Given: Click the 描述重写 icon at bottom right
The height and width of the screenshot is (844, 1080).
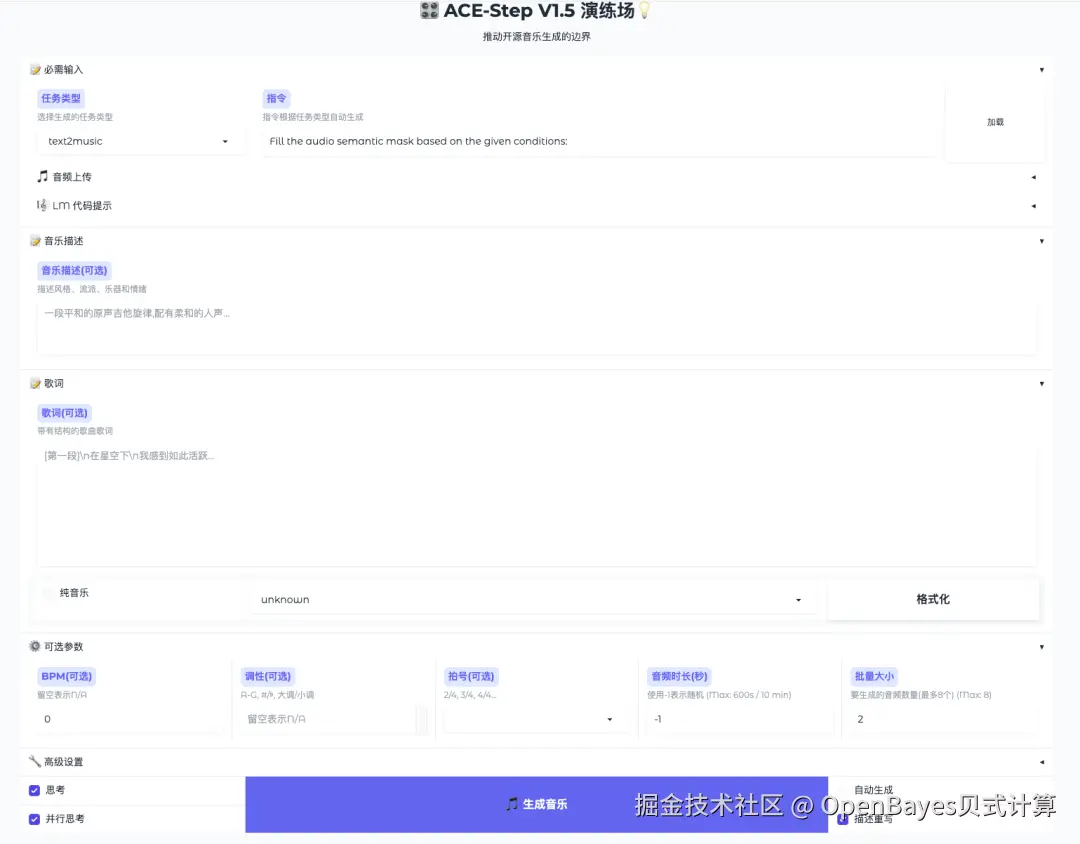Looking at the screenshot, I should click(843, 818).
